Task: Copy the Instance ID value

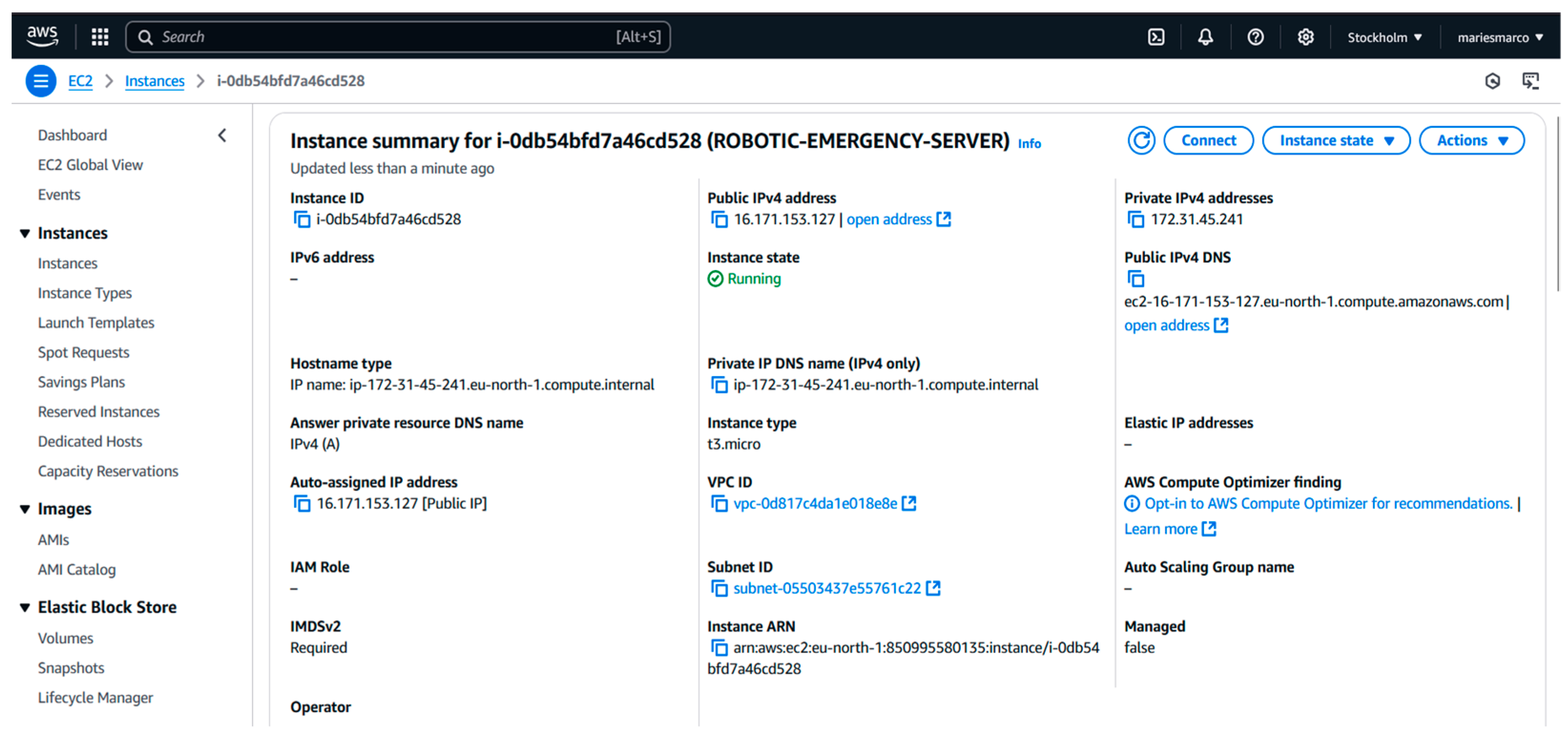Action: click(302, 219)
